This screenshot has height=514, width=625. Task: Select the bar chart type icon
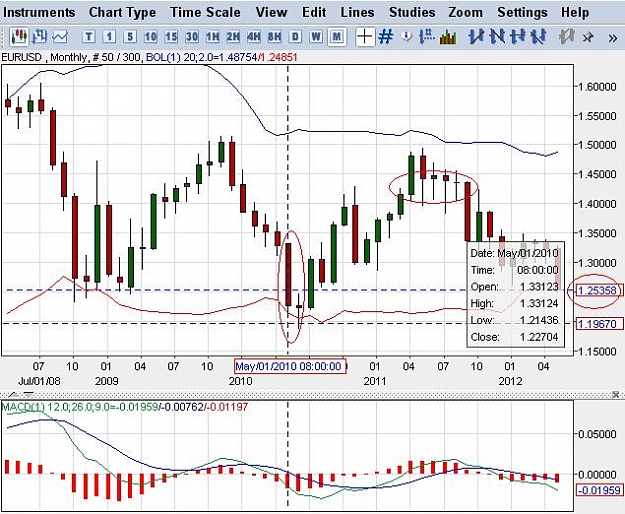pos(39,37)
